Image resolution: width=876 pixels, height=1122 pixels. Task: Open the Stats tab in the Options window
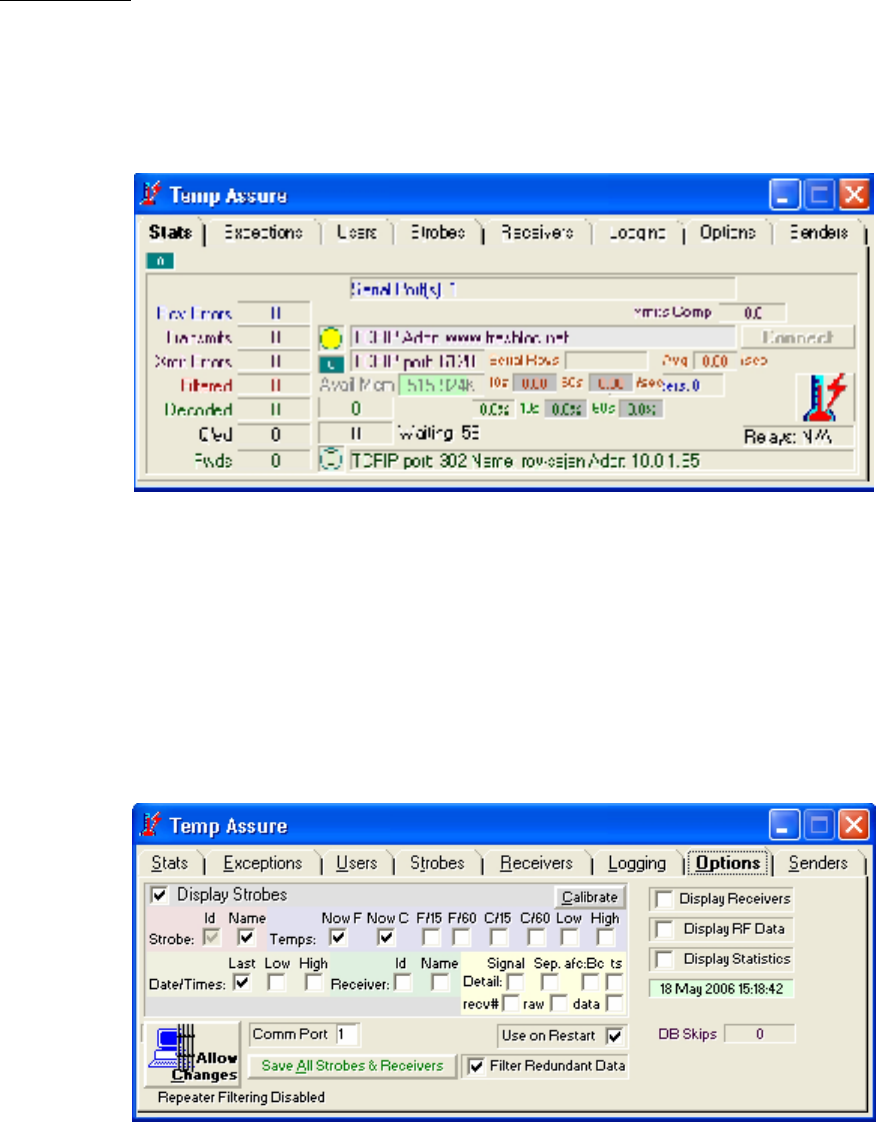(x=170, y=862)
